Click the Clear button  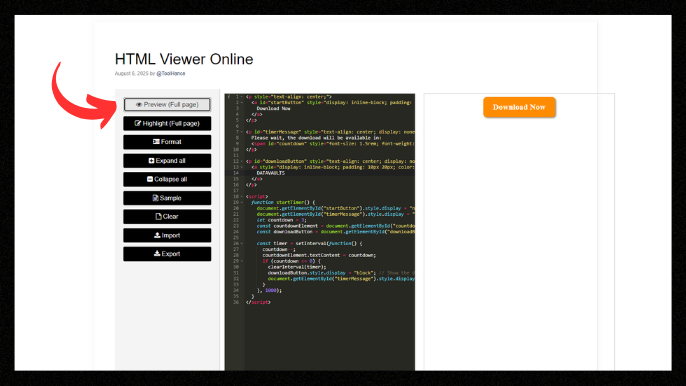(x=167, y=217)
